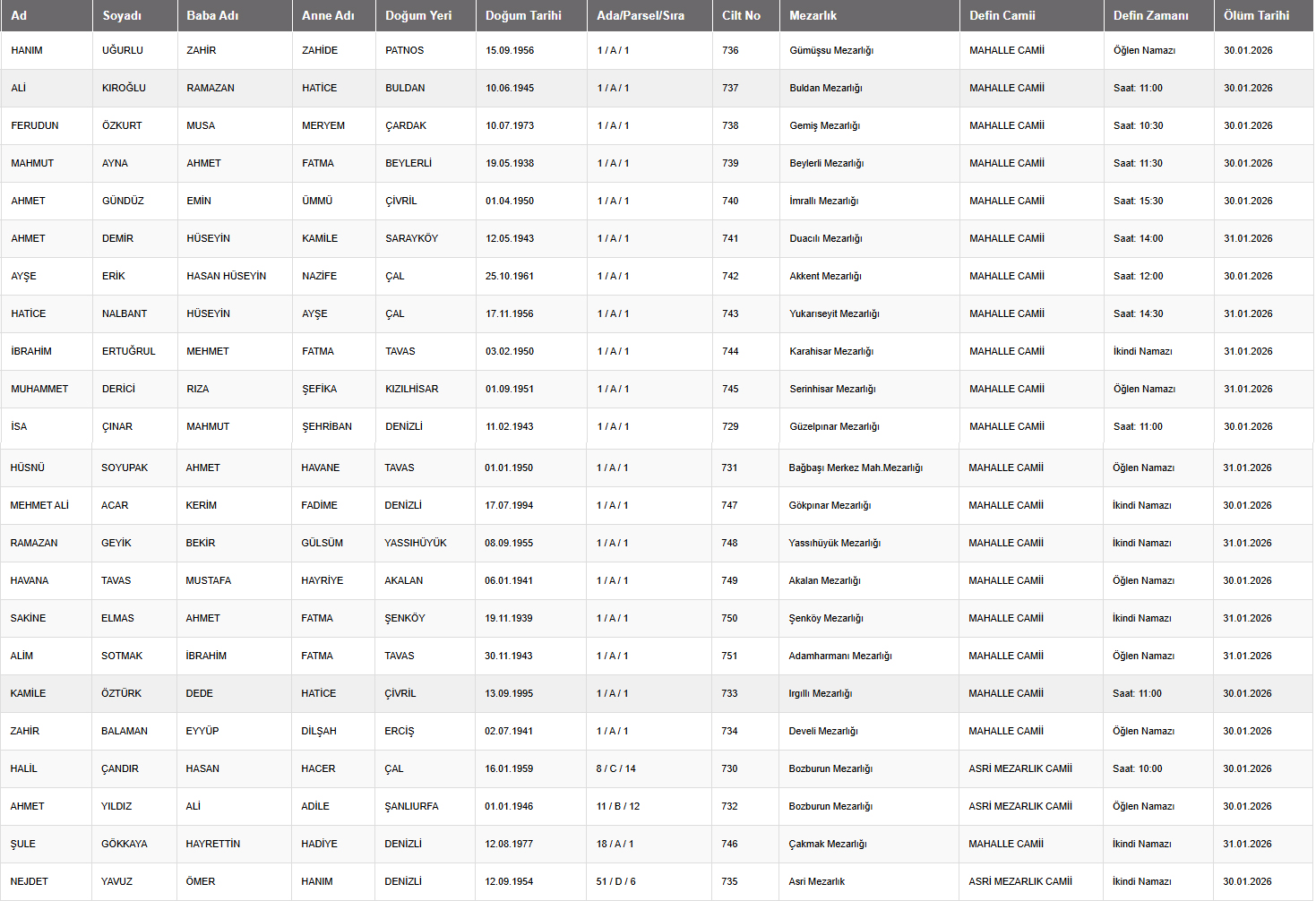Select the parcel cell 8 / C / 14

(615, 768)
